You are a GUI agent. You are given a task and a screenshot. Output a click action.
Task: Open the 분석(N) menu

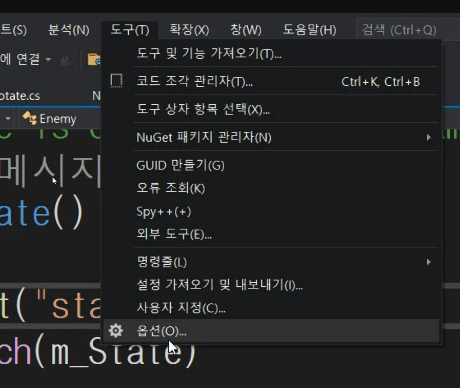click(69, 30)
